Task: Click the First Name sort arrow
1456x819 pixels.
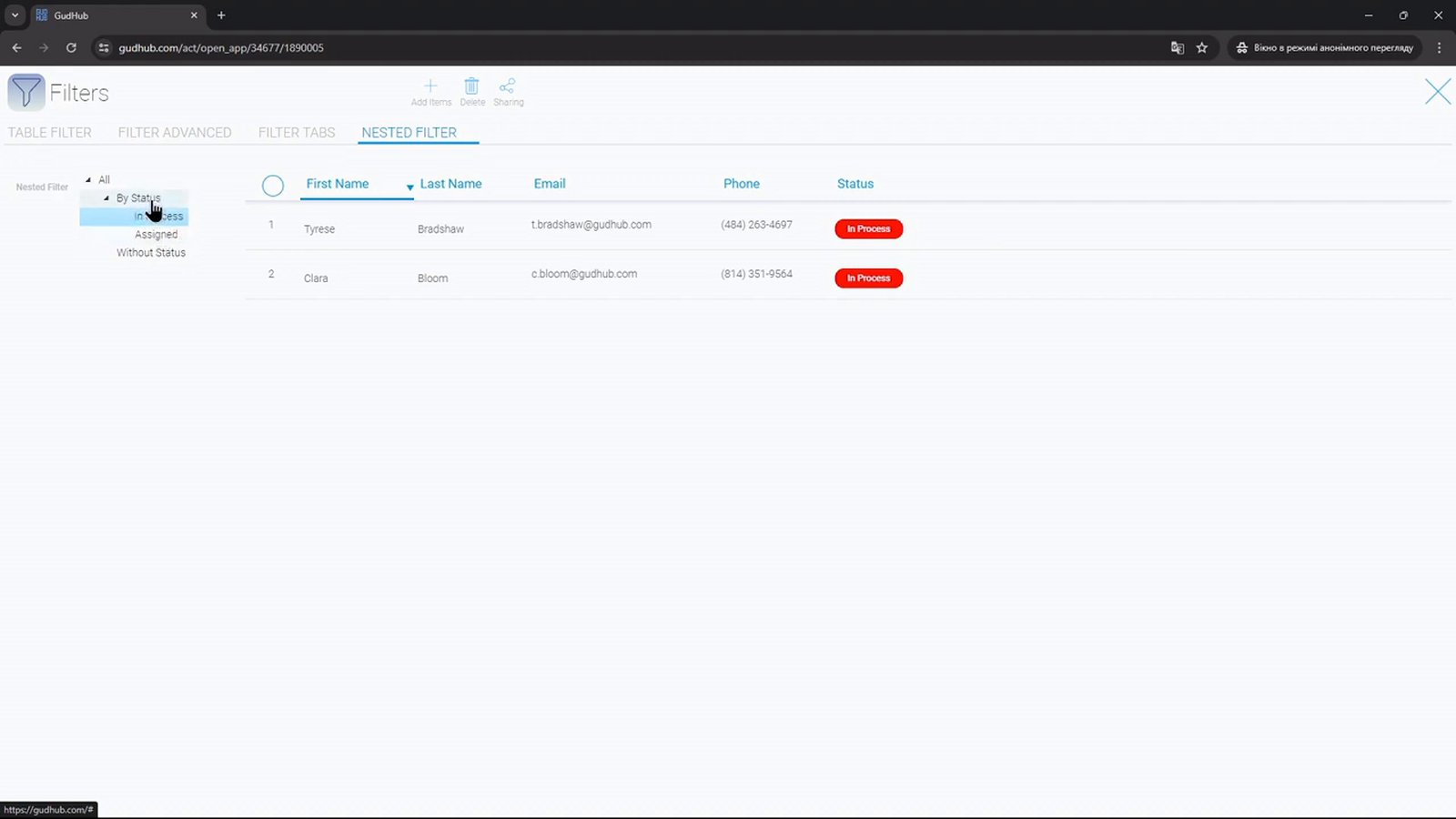Action: (x=409, y=187)
